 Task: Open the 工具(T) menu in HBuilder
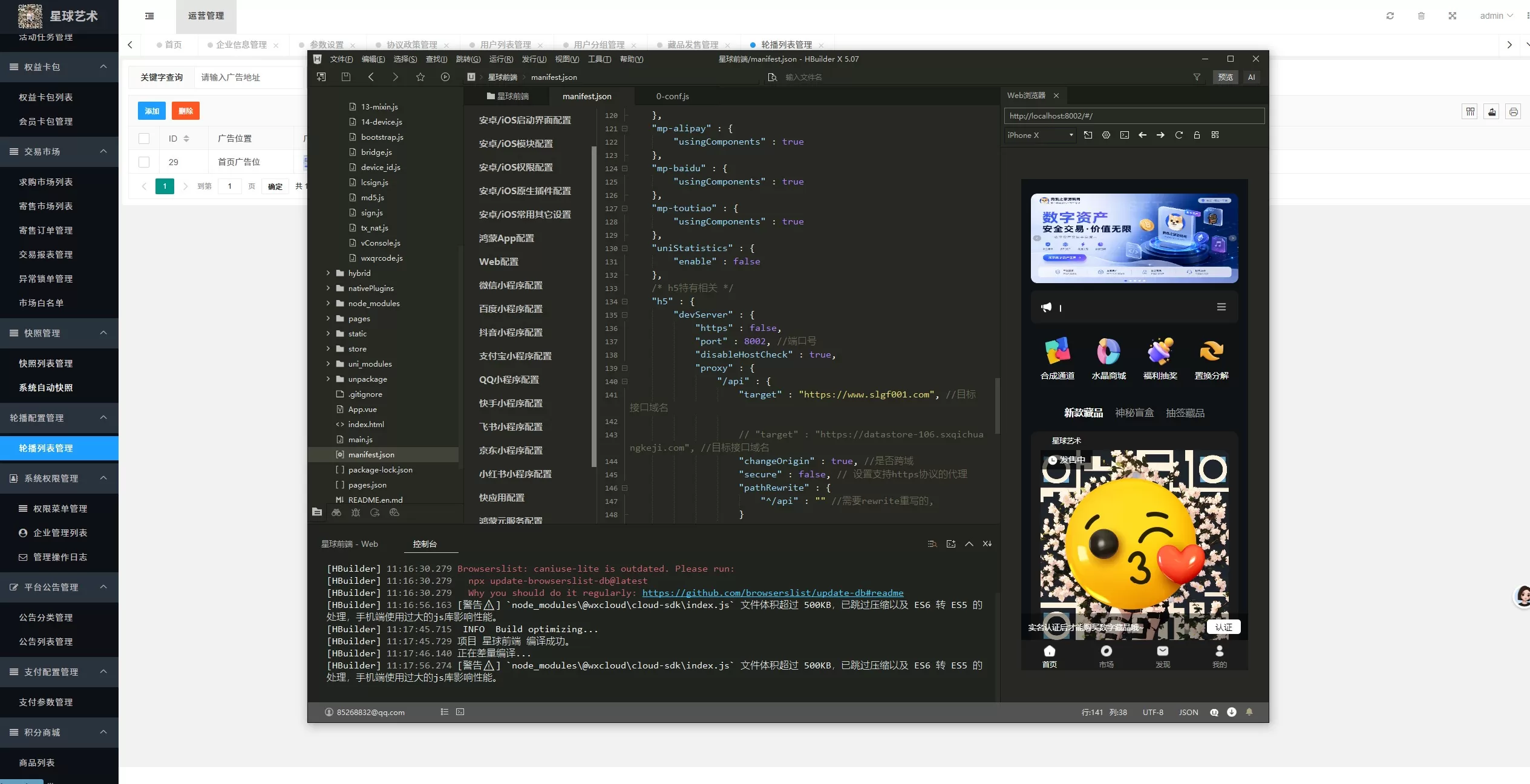click(600, 59)
